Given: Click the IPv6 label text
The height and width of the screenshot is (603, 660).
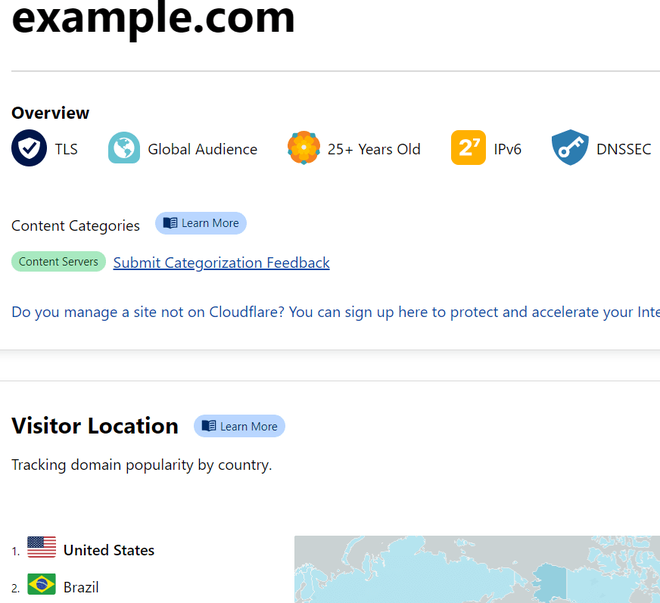Looking at the screenshot, I should (x=508, y=149).
